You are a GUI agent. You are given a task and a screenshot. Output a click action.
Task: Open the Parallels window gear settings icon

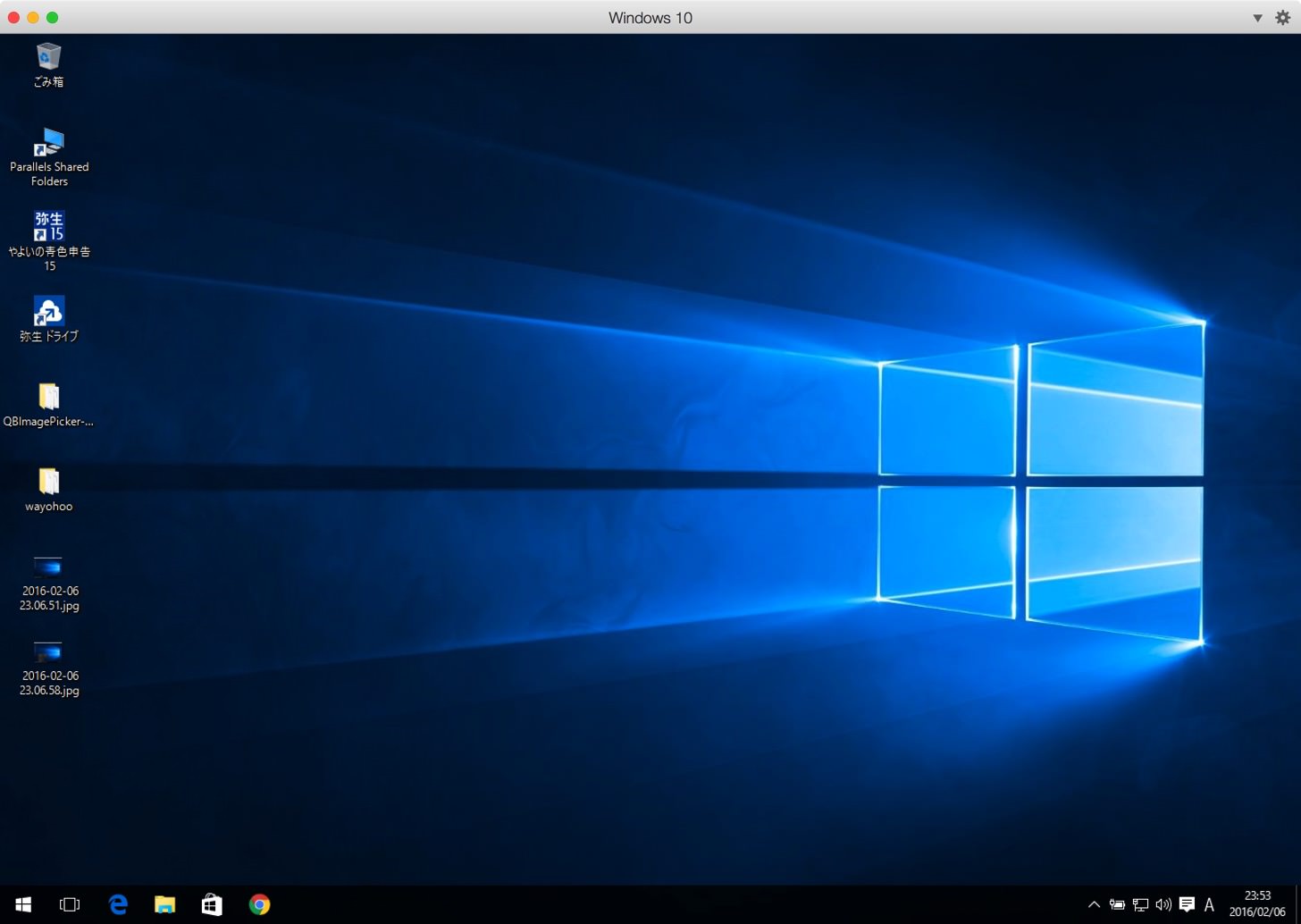[1283, 17]
